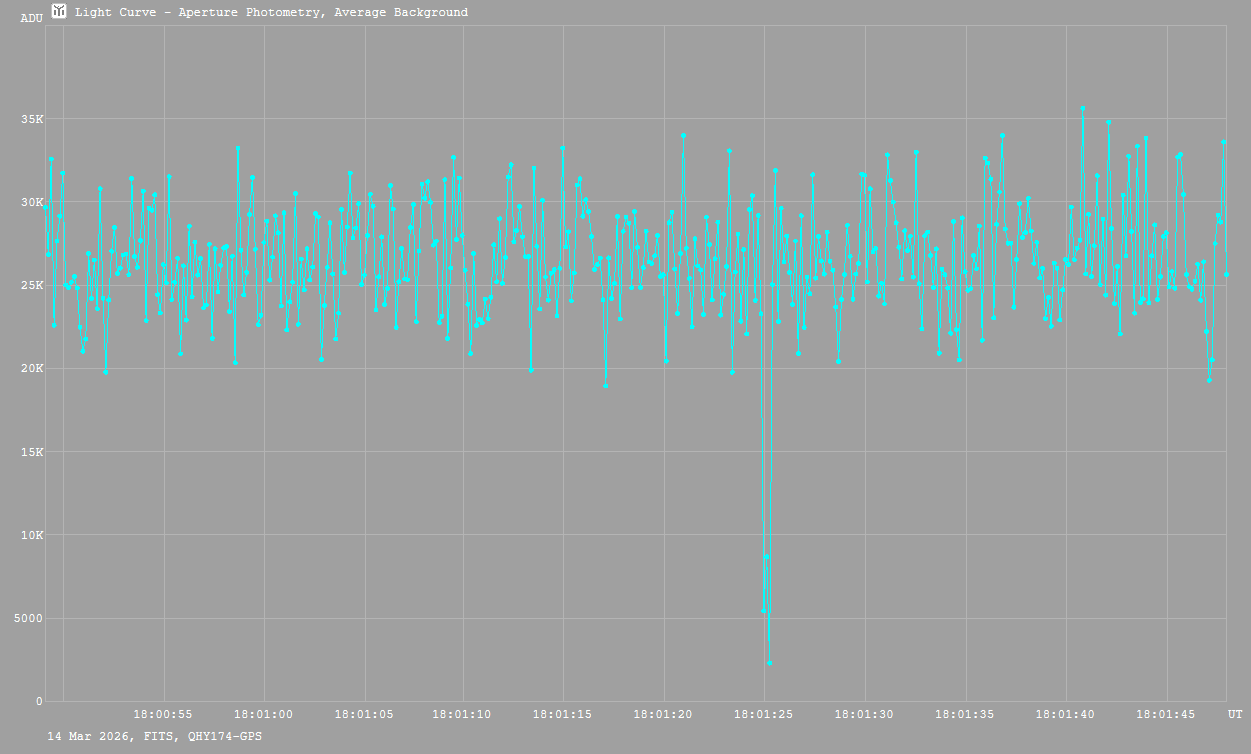Viewport: 1251px width, 754px height.
Task: Click the 18:01:45 time axis tick label
Action: [1167, 715]
